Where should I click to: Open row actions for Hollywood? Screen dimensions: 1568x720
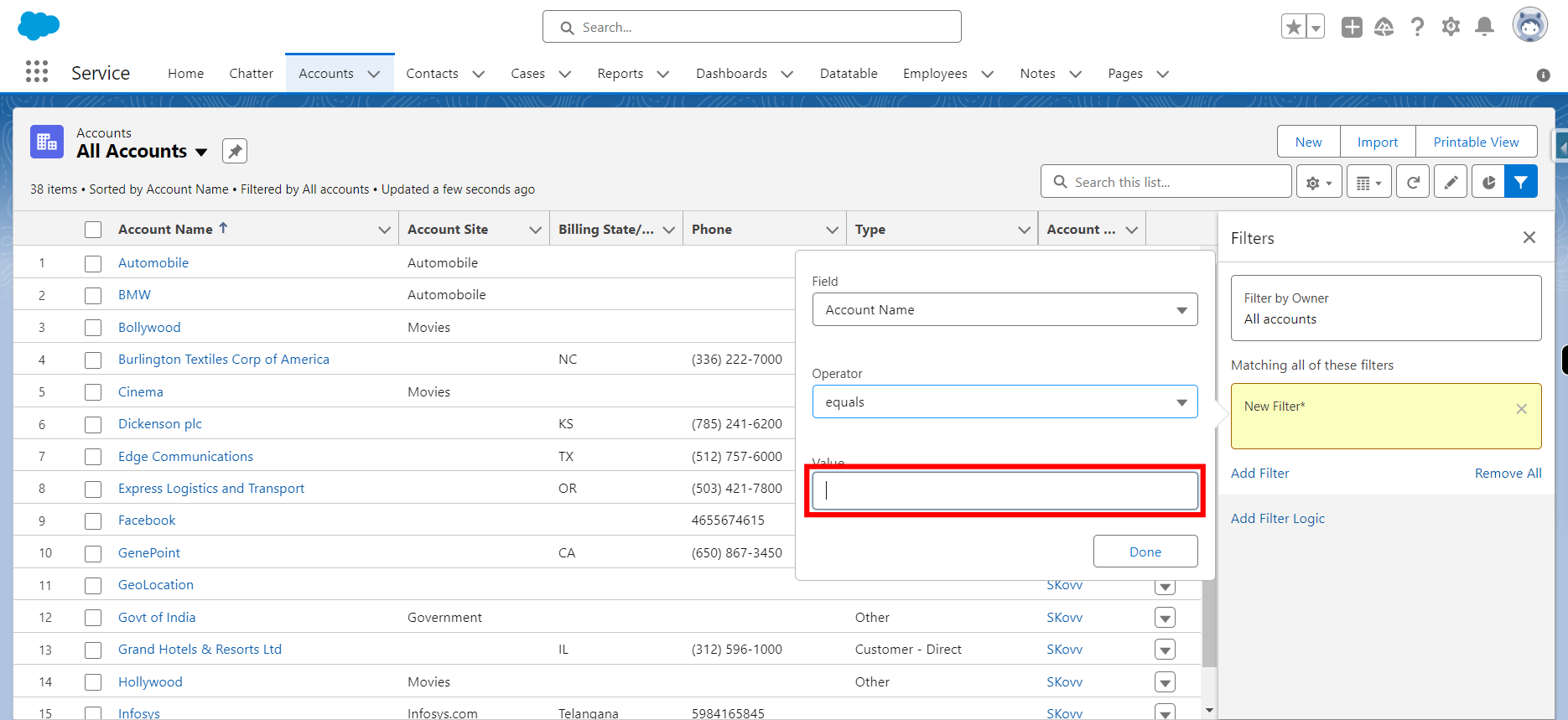1165,682
